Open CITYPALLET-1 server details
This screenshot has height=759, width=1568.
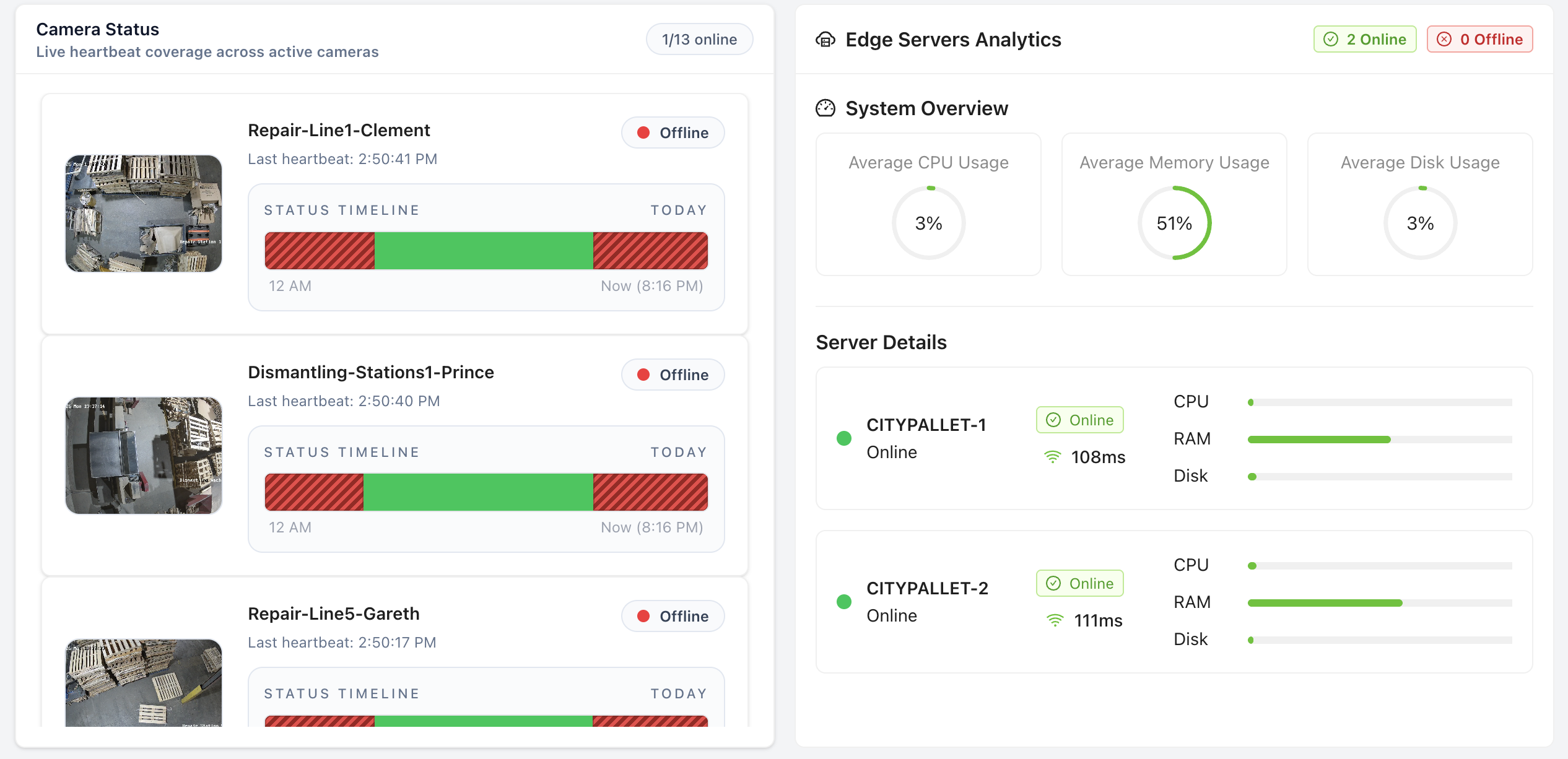coord(926,425)
